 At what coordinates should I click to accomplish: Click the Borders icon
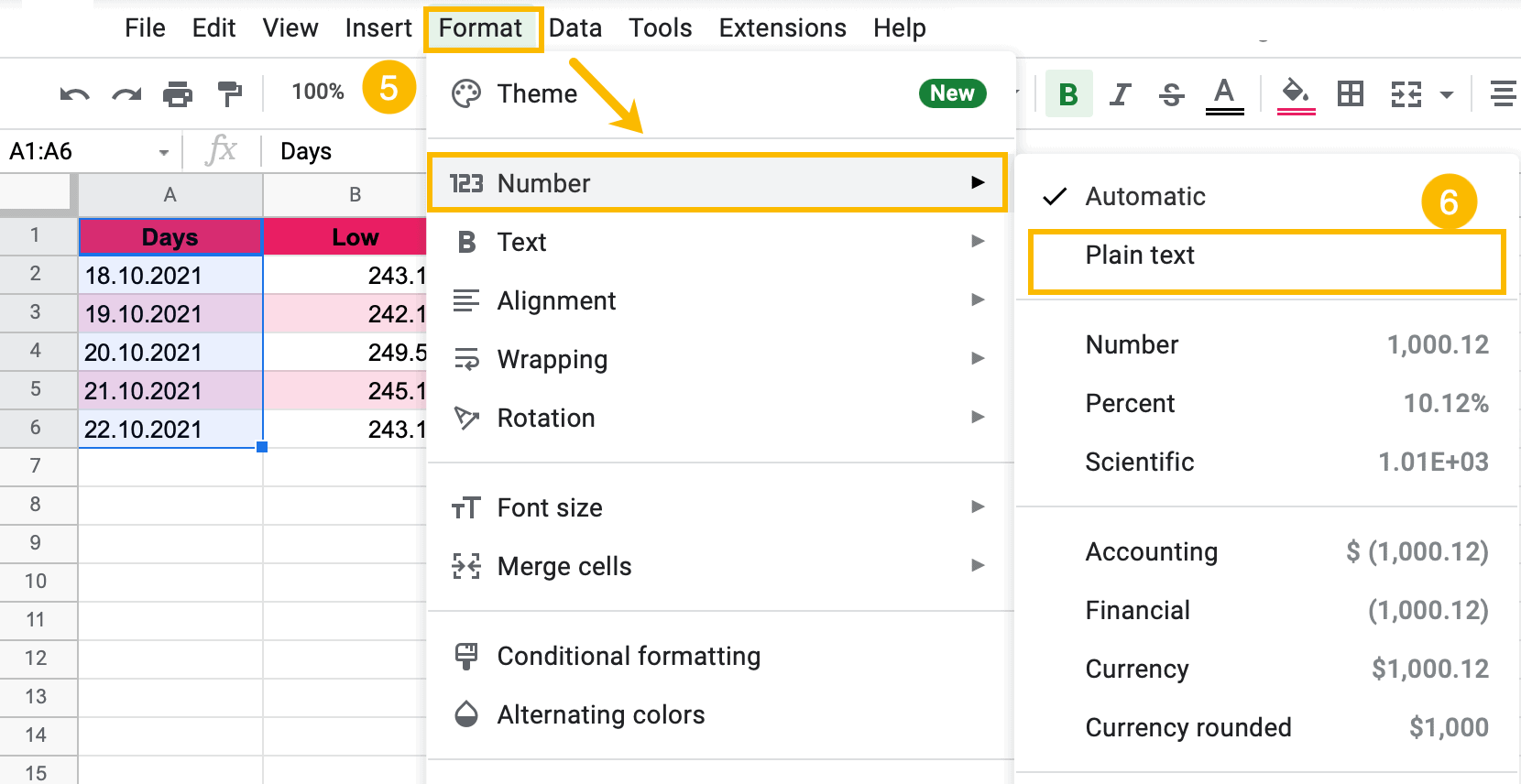(x=1351, y=93)
